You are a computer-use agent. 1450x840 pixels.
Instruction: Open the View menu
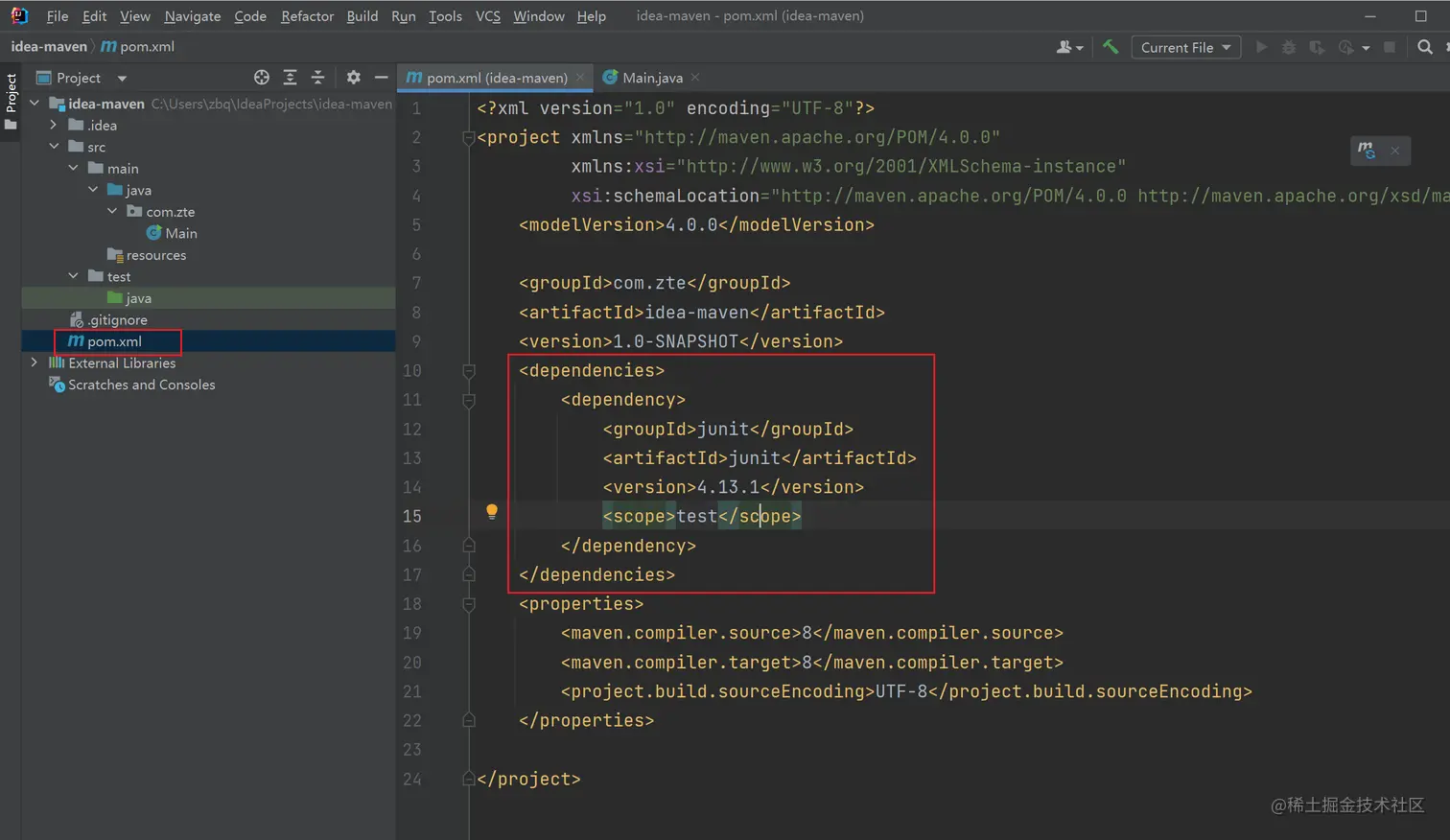pyautogui.click(x=135, y=16)
